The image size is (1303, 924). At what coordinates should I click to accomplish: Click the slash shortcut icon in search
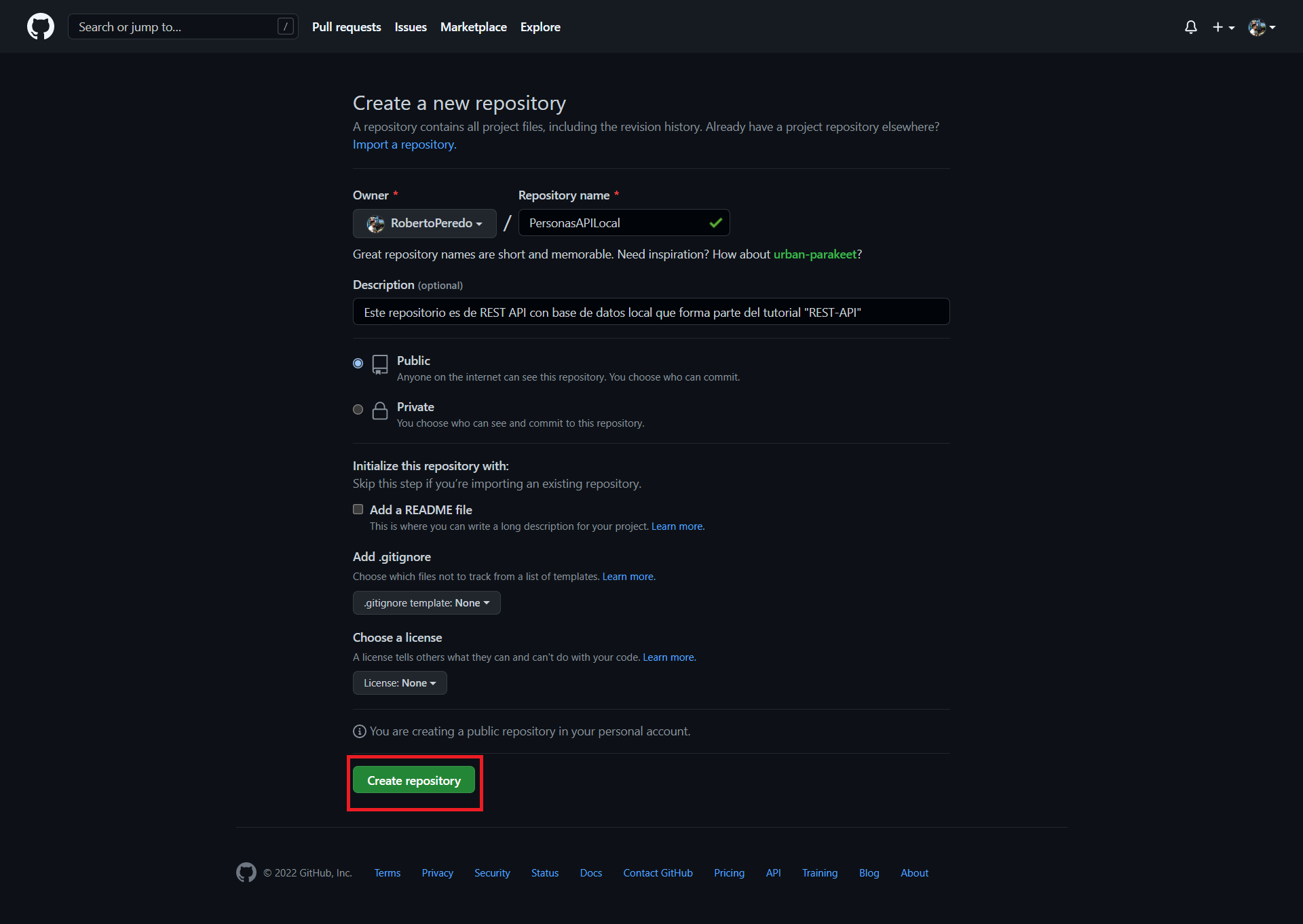[286, 26]
